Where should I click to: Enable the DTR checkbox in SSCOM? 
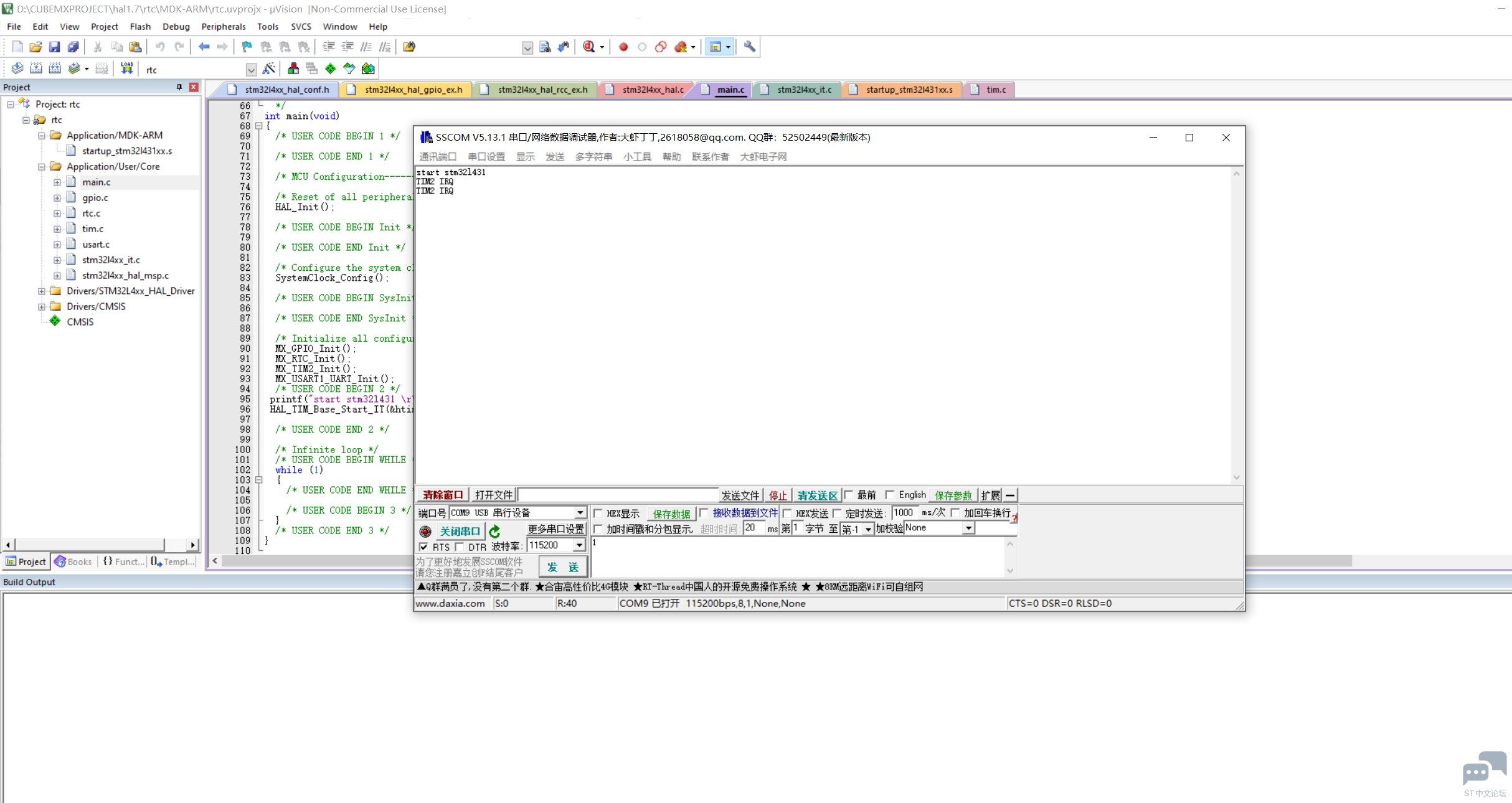(x=460, y=547)
